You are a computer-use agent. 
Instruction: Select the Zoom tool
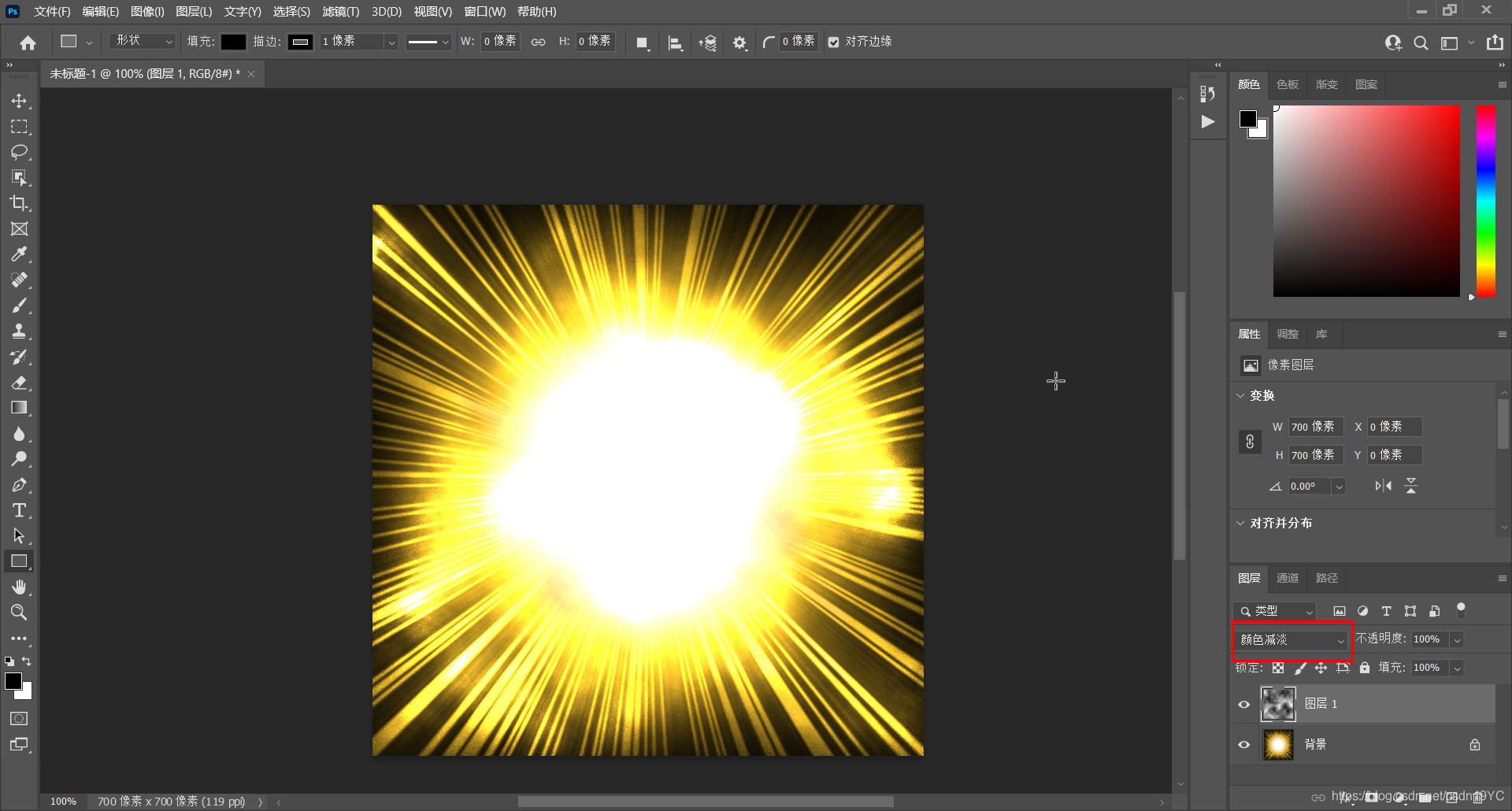coord(19,613)
